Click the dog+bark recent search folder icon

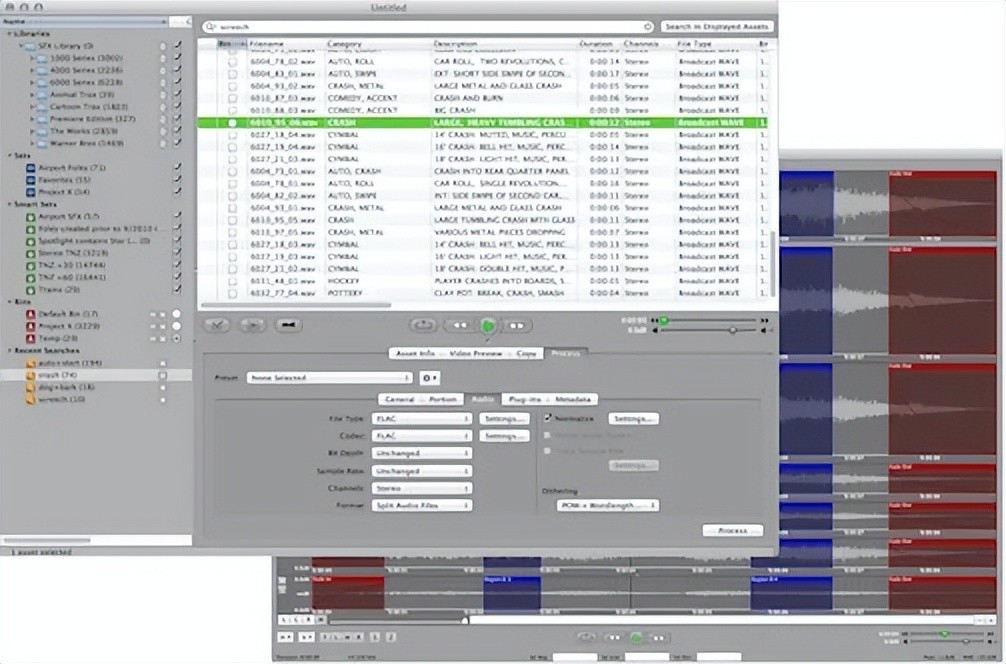tap(30, 387)
